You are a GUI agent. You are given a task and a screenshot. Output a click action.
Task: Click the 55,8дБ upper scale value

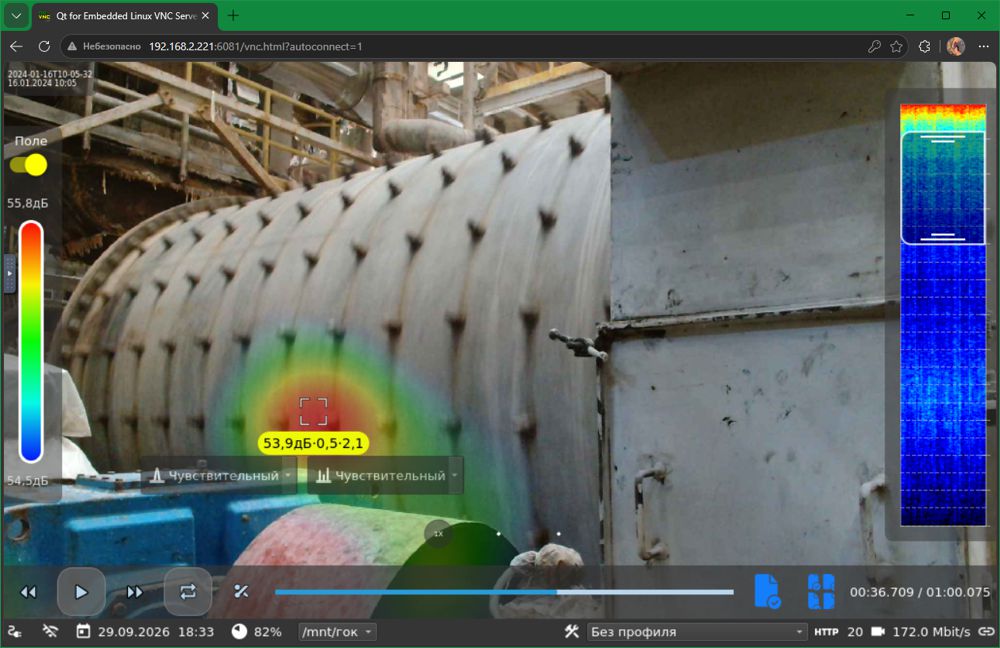tap(27, 203)
